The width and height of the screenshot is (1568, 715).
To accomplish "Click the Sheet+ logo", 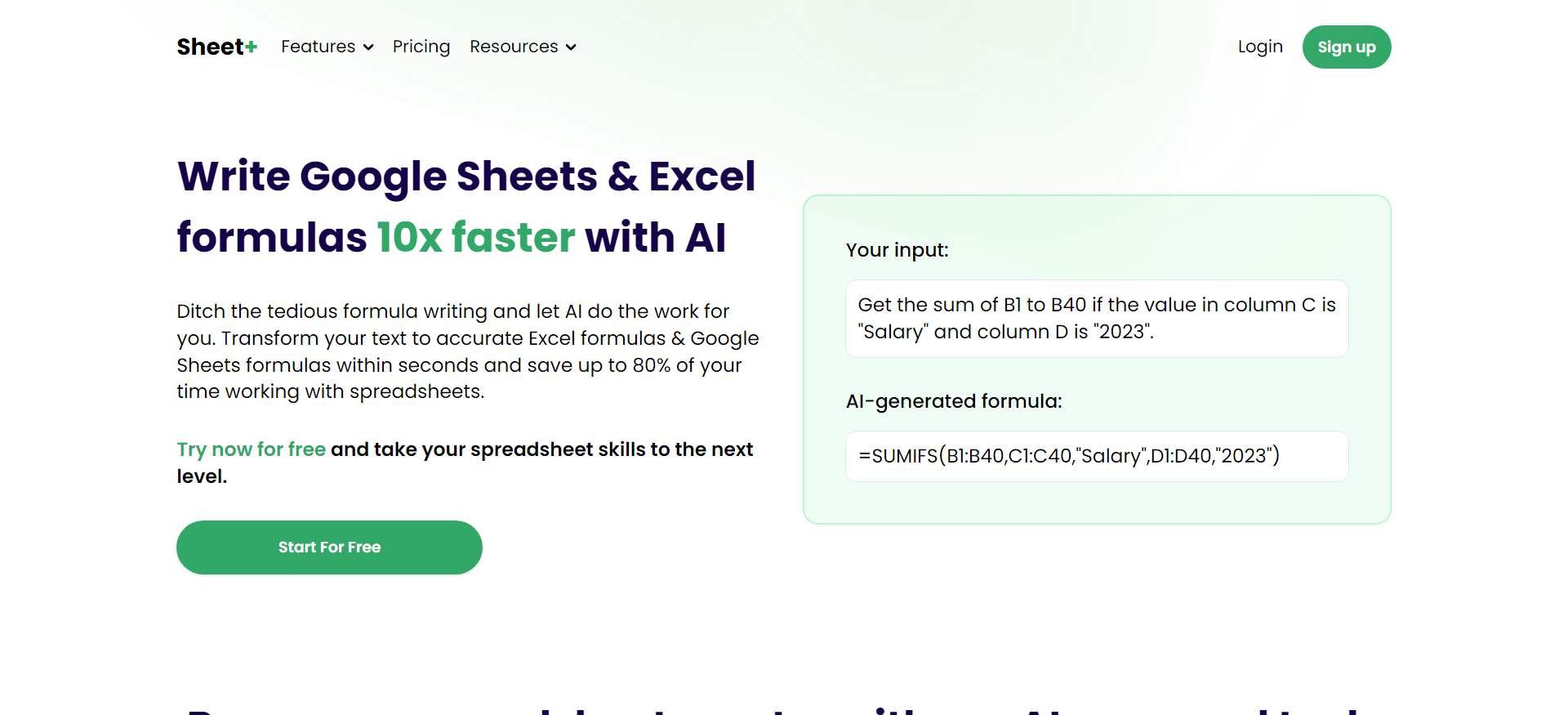I will 216,47.
